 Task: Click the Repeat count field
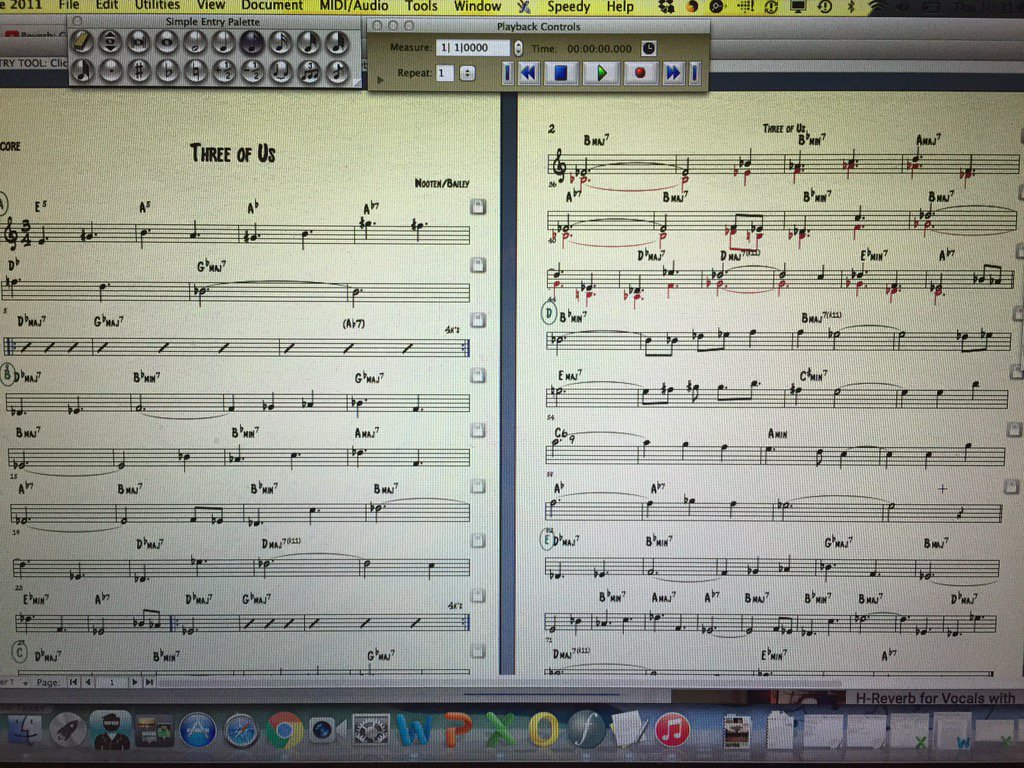coord(445,73)
